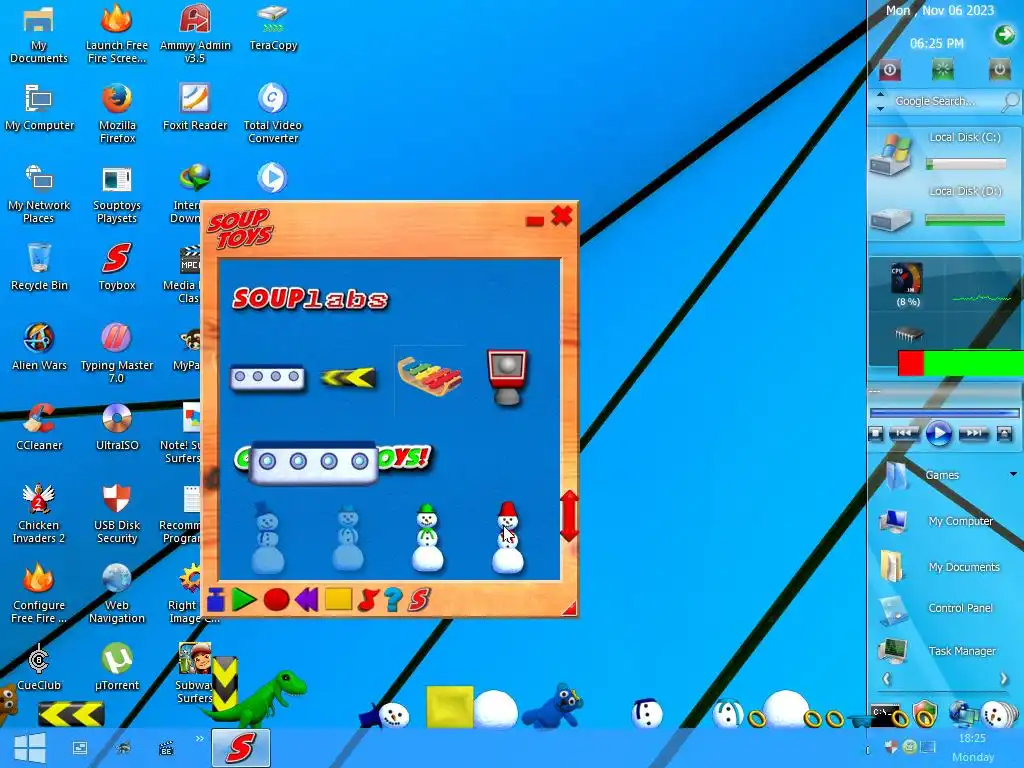Click the red S Soup Toys icon in toolbar
Screen dimensions: 1024x768
pos(419,599)
